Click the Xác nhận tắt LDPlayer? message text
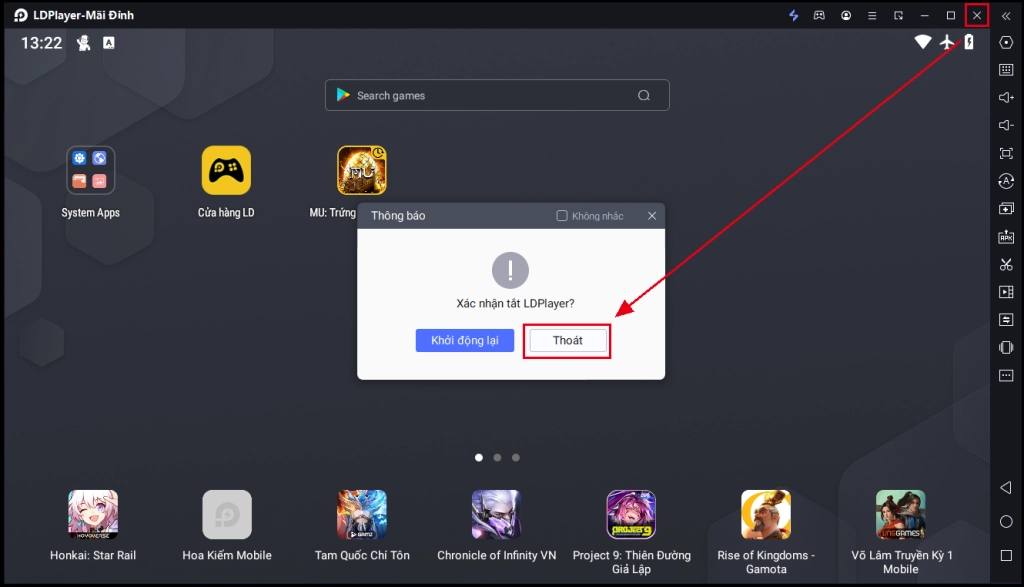The height and width of the screenshot is (587, 1024). 515,304
